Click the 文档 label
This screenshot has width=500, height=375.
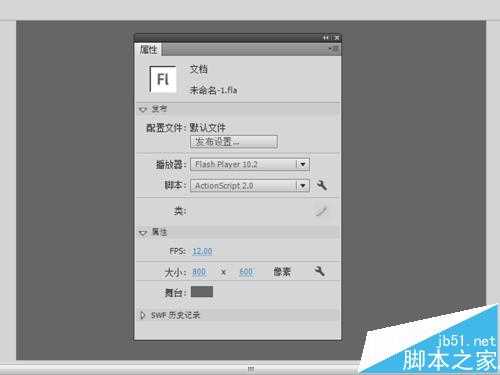[x=199, y=69]
